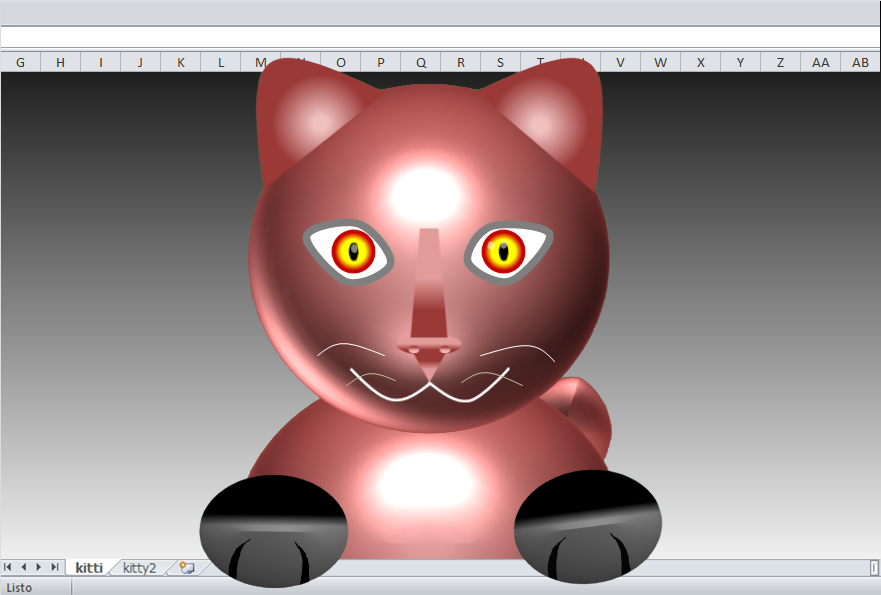Select the cat's right black paw shape
The height and width of the screenshot is (595, 881).
click(x=588, y=526)
